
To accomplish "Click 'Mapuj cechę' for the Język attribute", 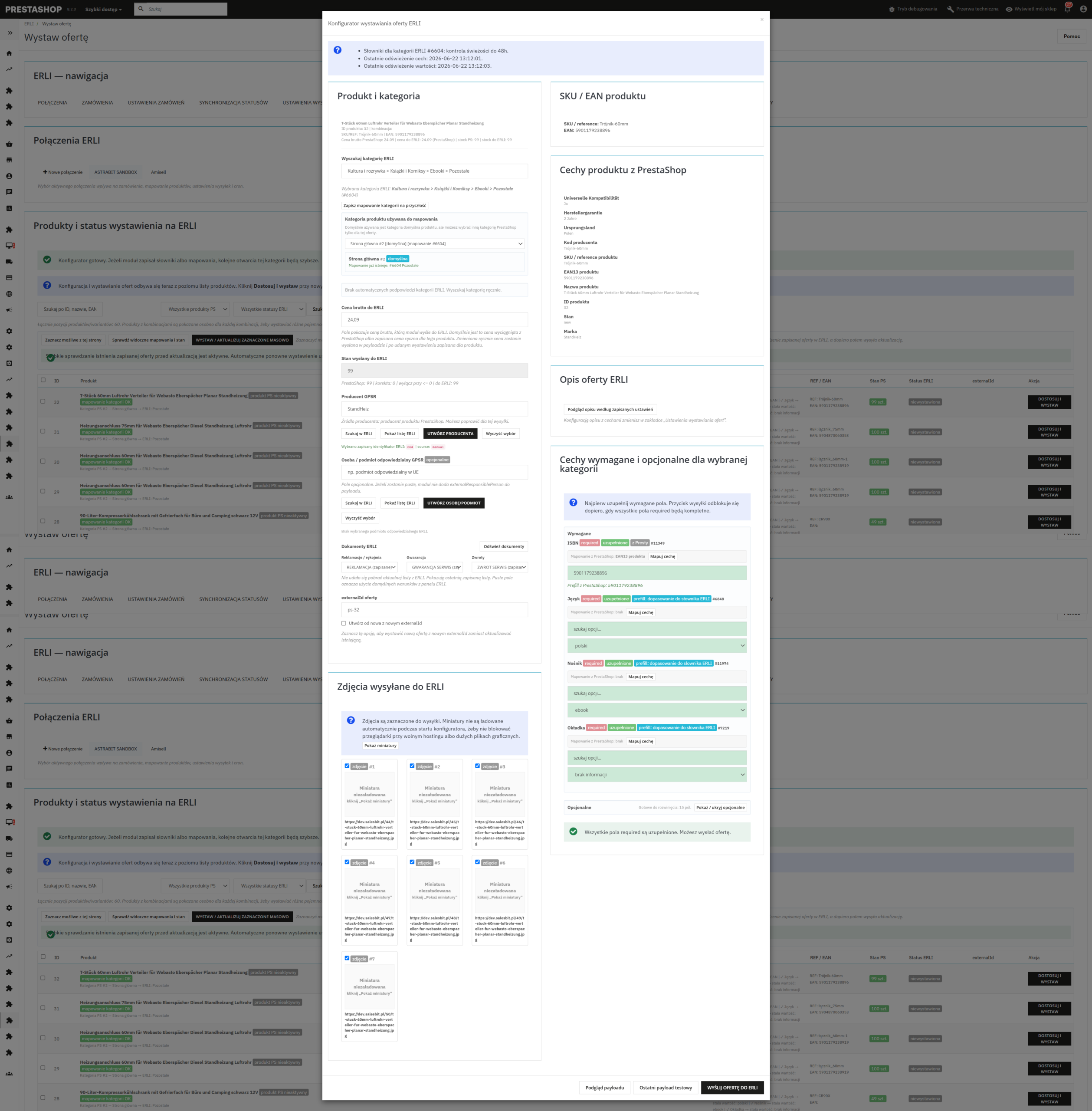I will (641, 613).
